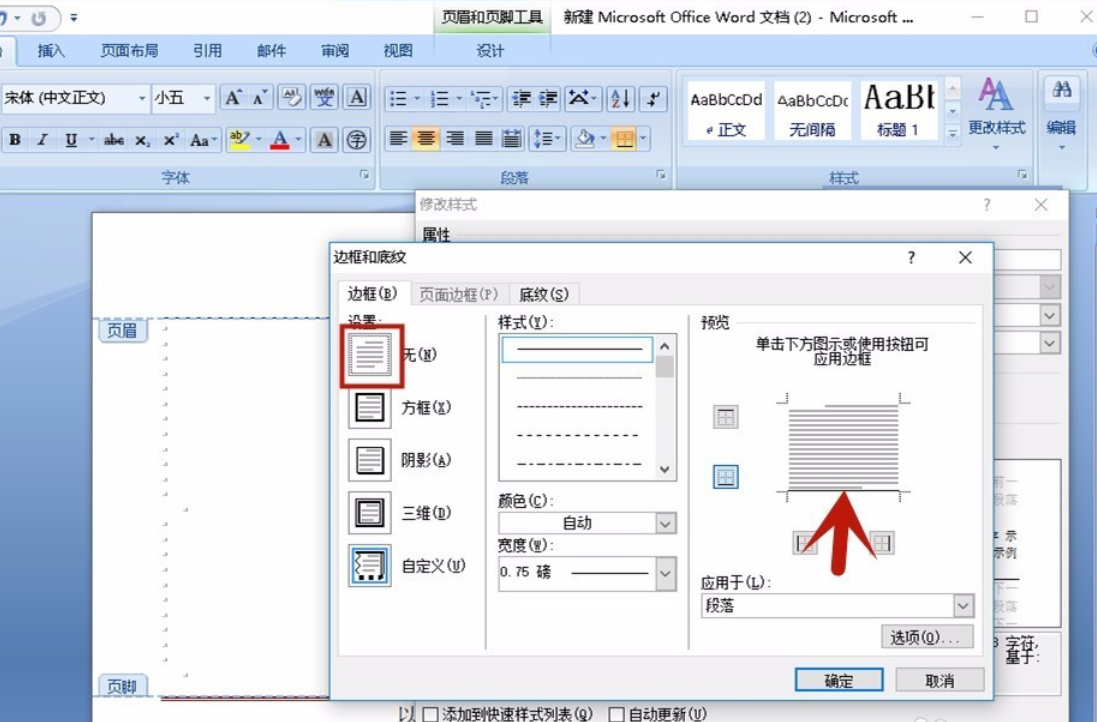Click the 自定义 custom border setting icon
This screenshot has width=1097, height=722.
(x=369, y=565)
